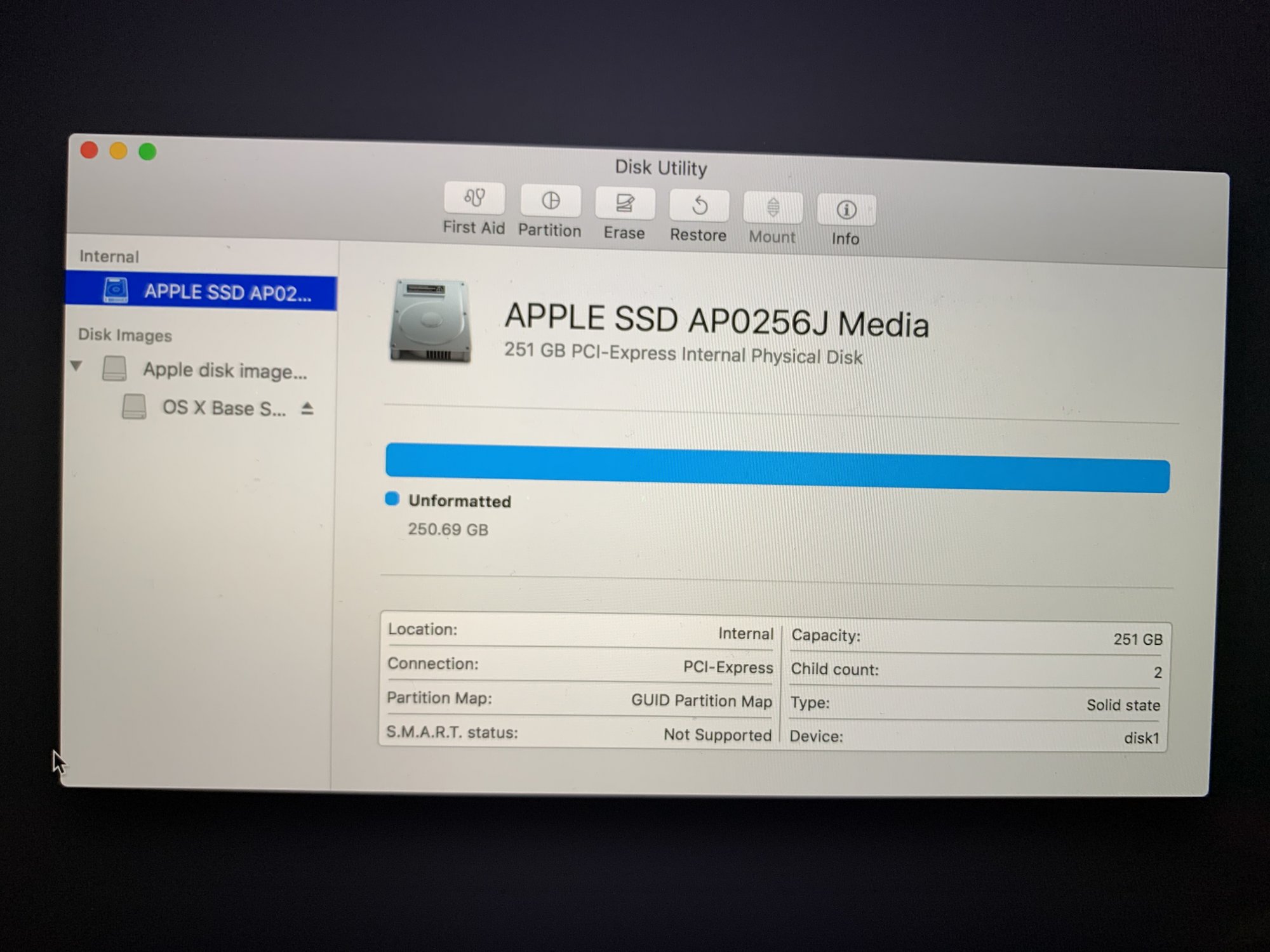The width and height of the screenshot is (1270, 952).
Task: Collapse the Apple disk image disclosure triangle
Action: coord(77,366)
